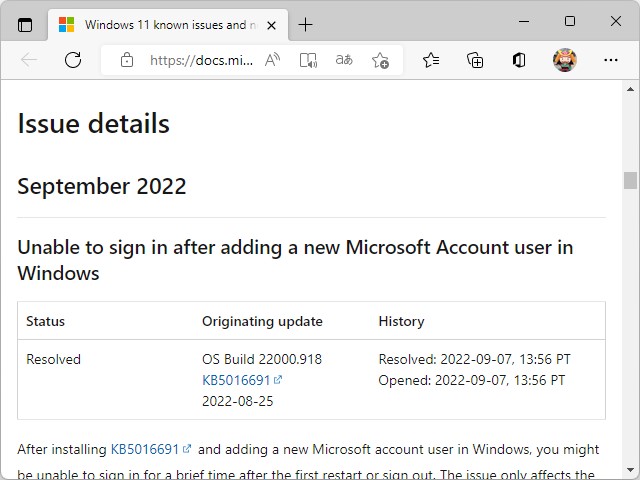Click scrollbar up arrow
This screenshot has height=480, width=640.
pos(630,89)
